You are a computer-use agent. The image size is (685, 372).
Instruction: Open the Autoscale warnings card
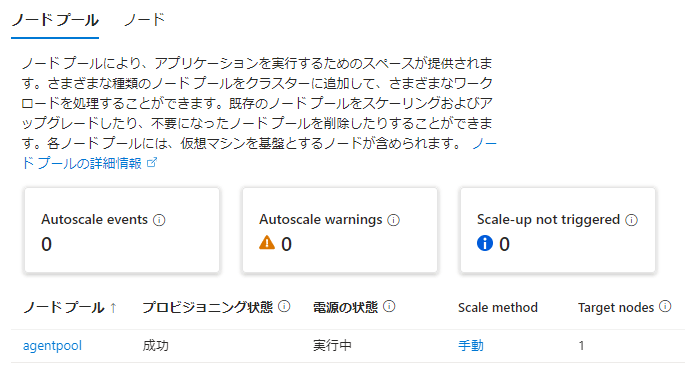tap(340, 231)
